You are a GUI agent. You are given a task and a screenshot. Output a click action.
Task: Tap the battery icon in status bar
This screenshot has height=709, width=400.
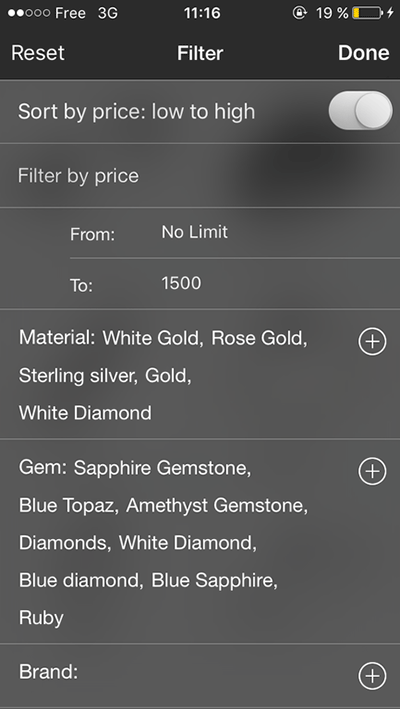[367, 13]
